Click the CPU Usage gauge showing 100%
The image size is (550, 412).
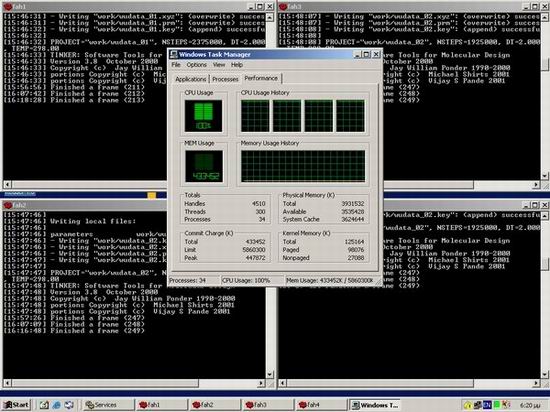pyautogui.click(x=203, y=116)
